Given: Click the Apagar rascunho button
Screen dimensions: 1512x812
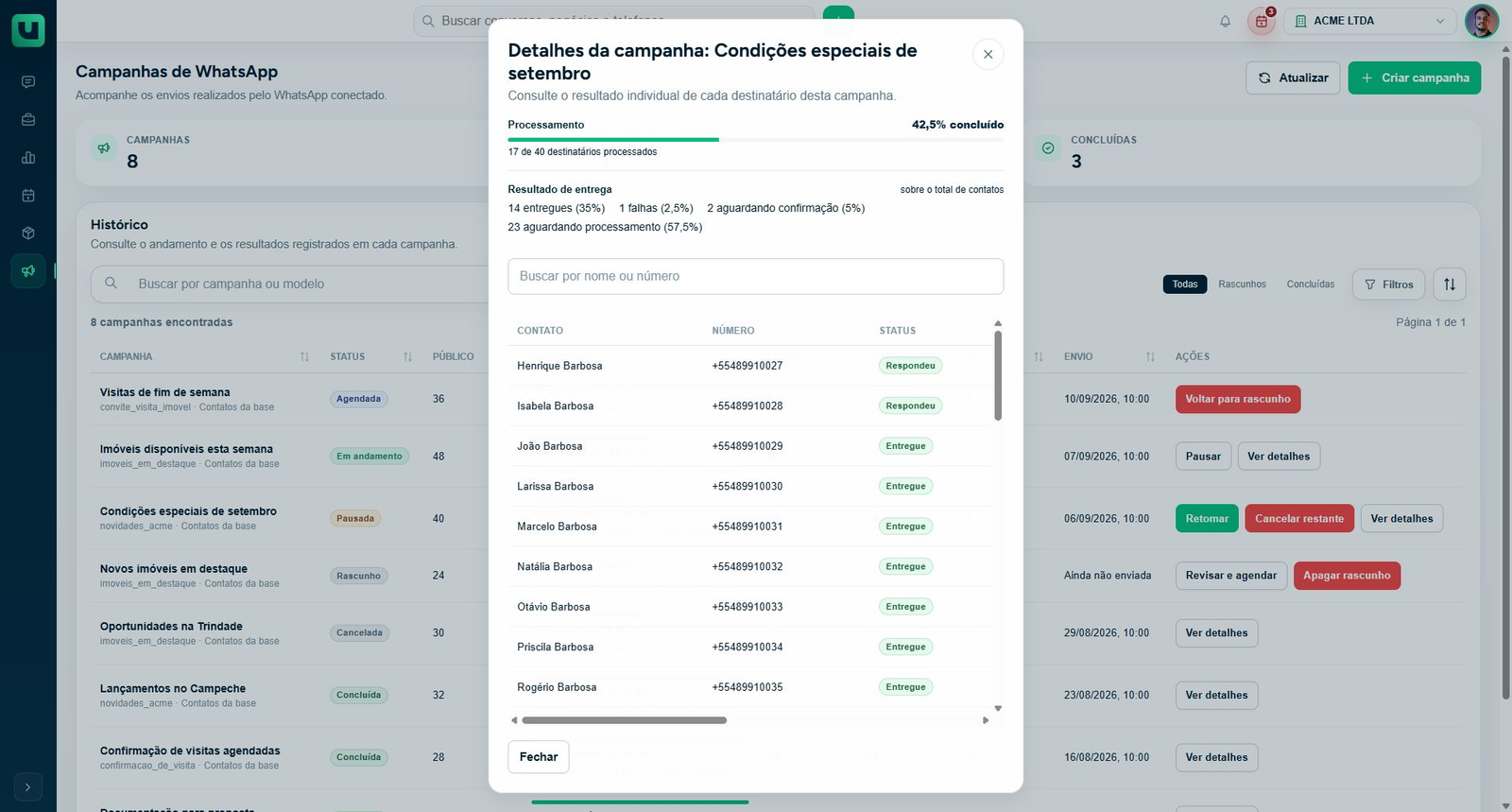Looking at the screenshot, I should pyautogui.click(x=1347, y=576).
